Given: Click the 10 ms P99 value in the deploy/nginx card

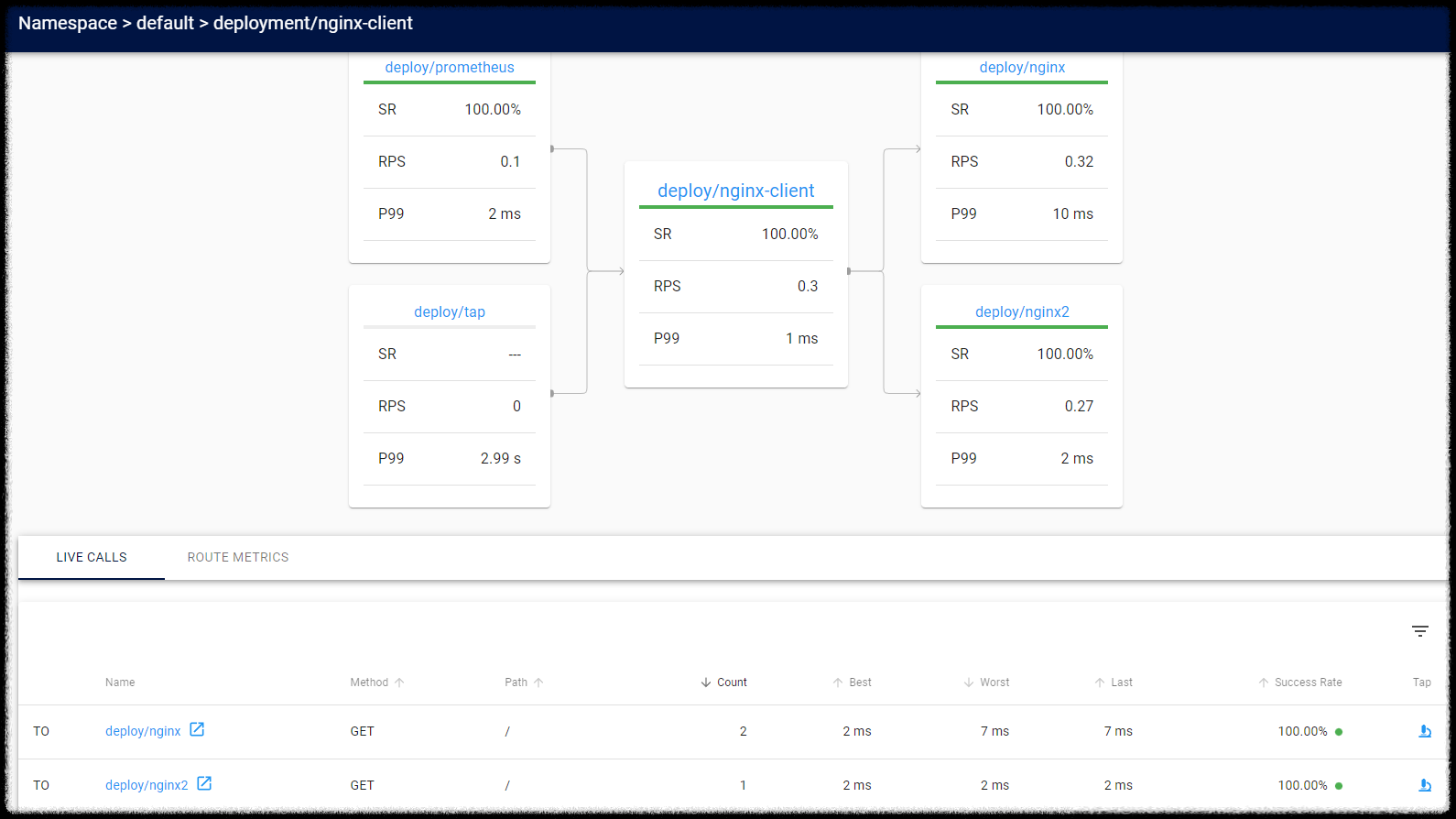Looking at the screenshot, I should [x=1072, y=213].
